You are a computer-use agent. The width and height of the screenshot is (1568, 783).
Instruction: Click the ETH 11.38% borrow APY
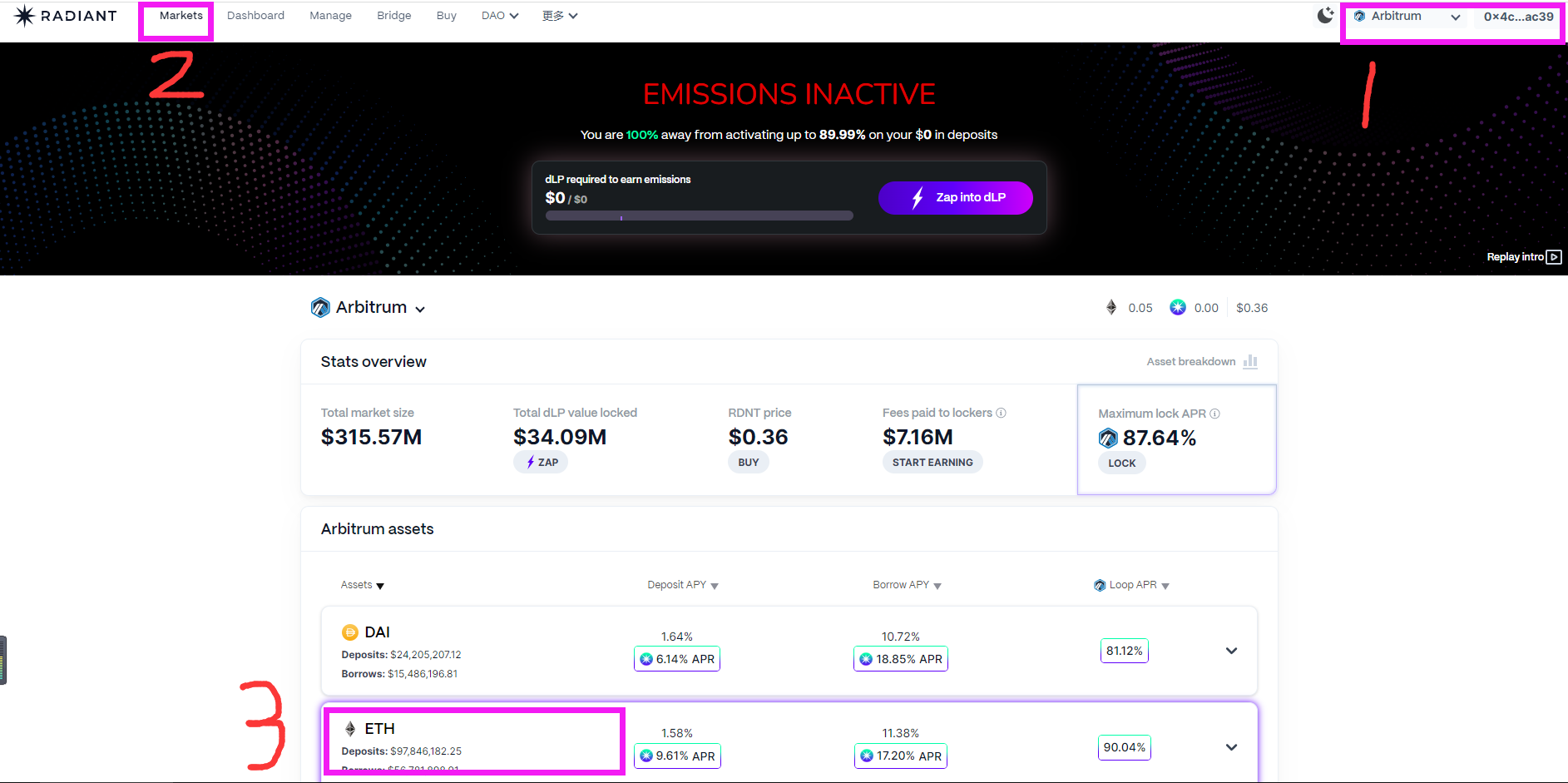tap(901, 733)
